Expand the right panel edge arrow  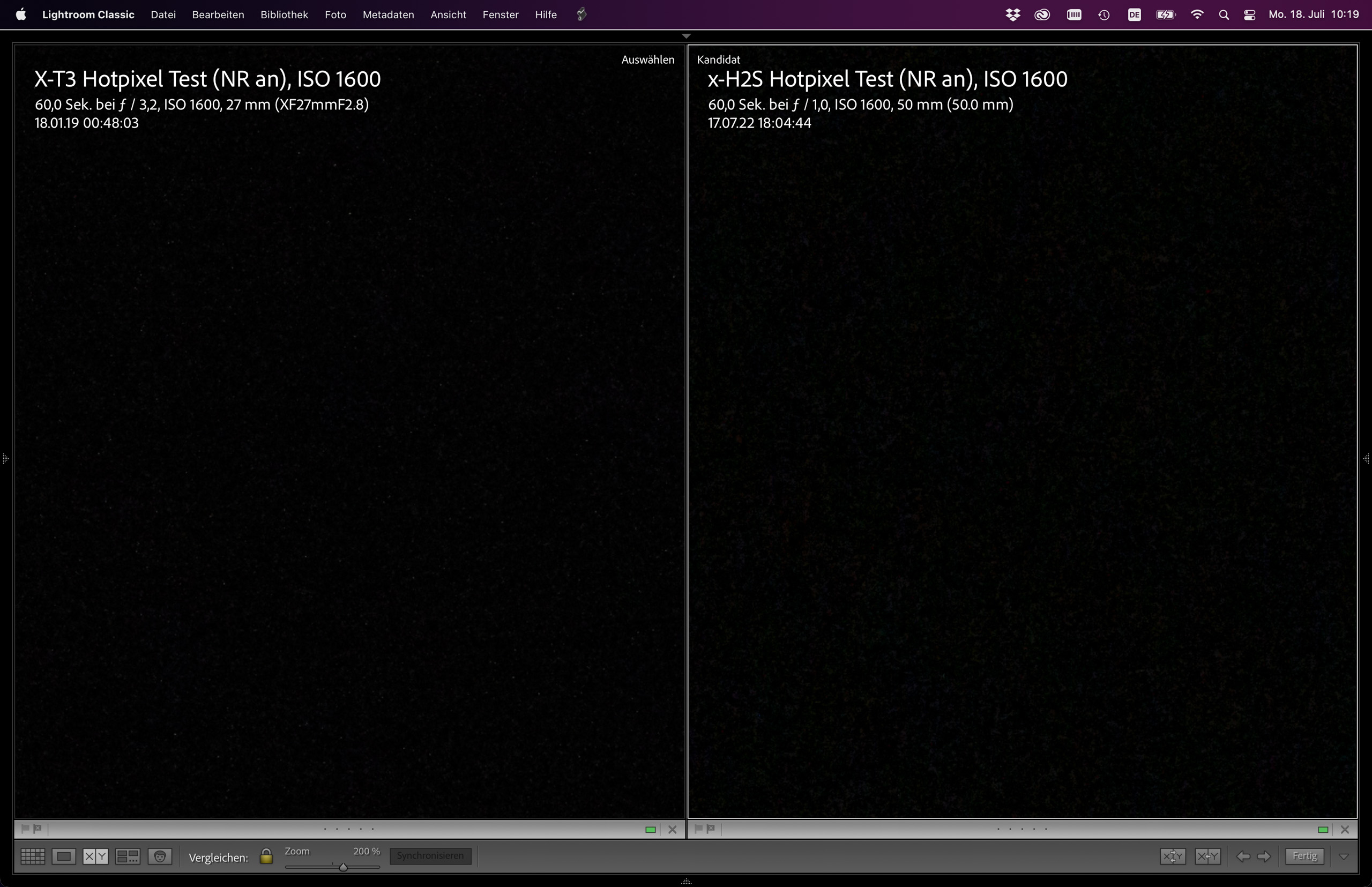[x=1367, y=458]
